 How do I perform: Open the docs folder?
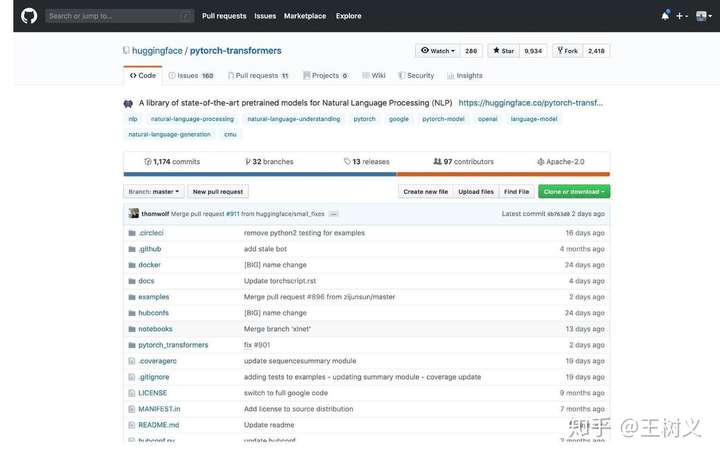click(x=146, y=281)
